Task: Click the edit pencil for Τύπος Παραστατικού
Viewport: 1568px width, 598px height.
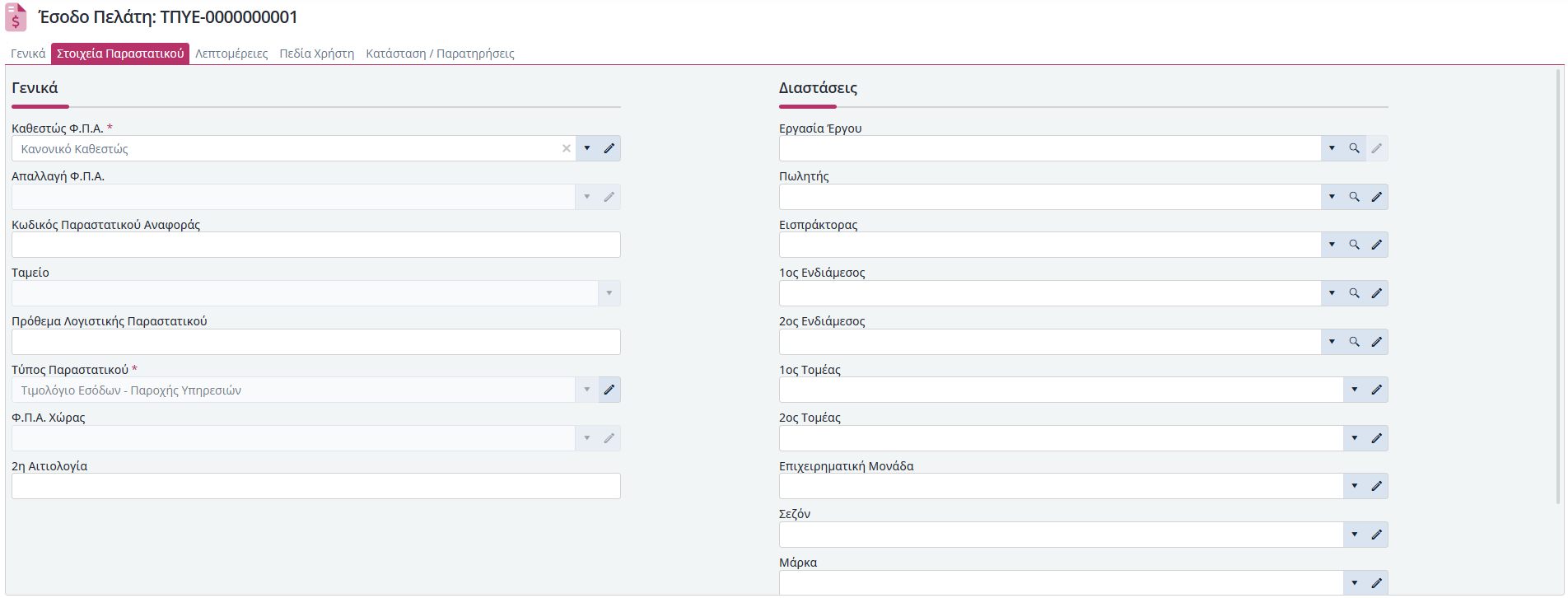Action: [x=609, y=390]
